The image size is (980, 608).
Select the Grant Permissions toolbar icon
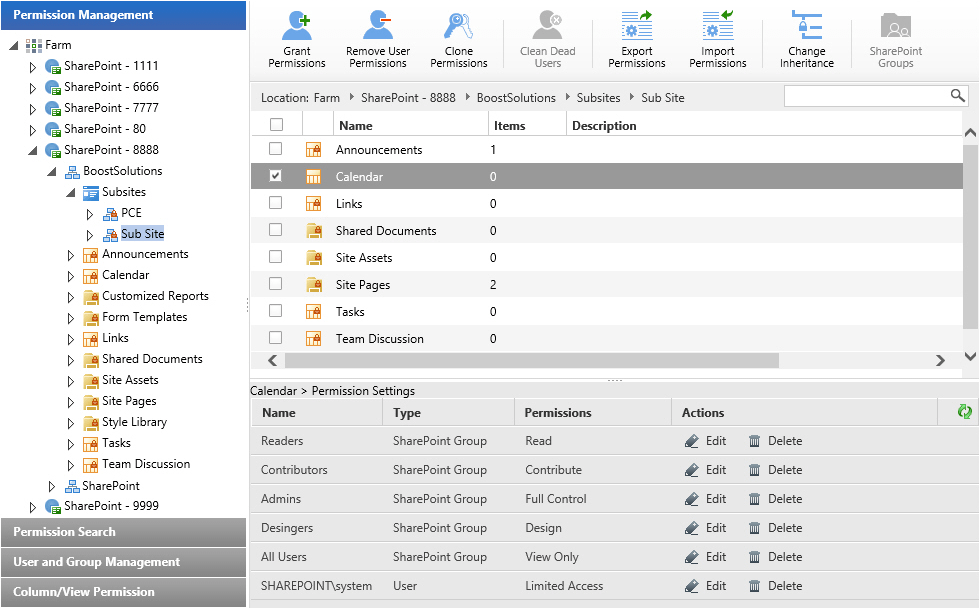pos(296,38)
